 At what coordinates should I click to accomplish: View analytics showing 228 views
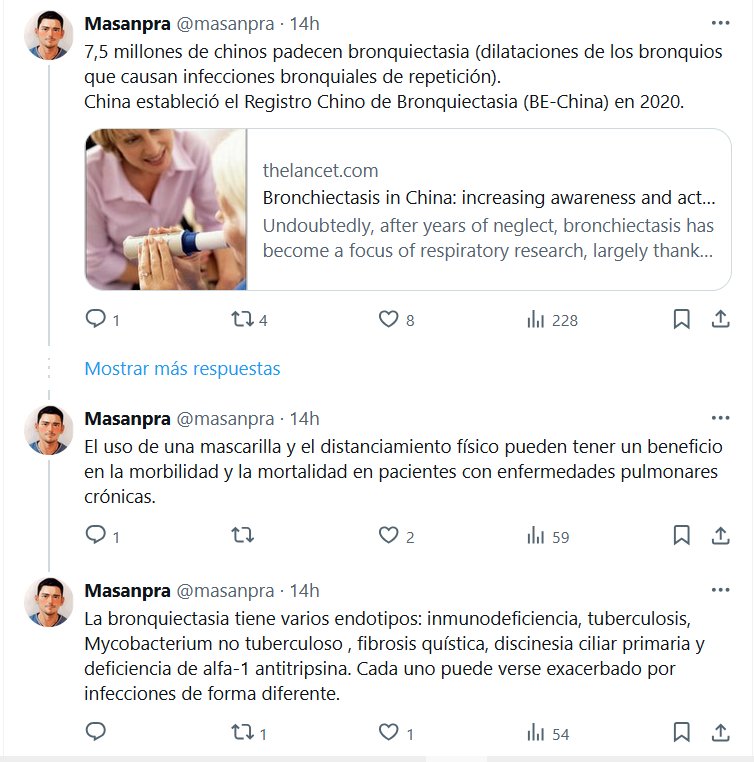(552, 320)
